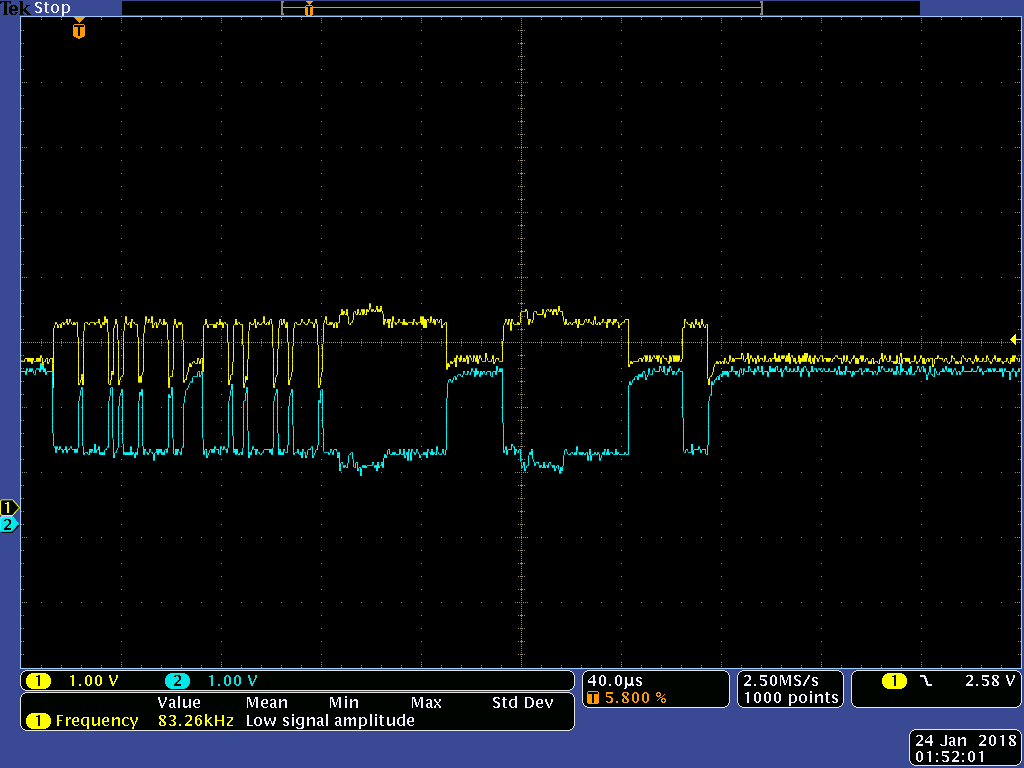The image size is (1024, 768).
Task: Click the channel 1 badge in the scale readout
Action: 38,681
